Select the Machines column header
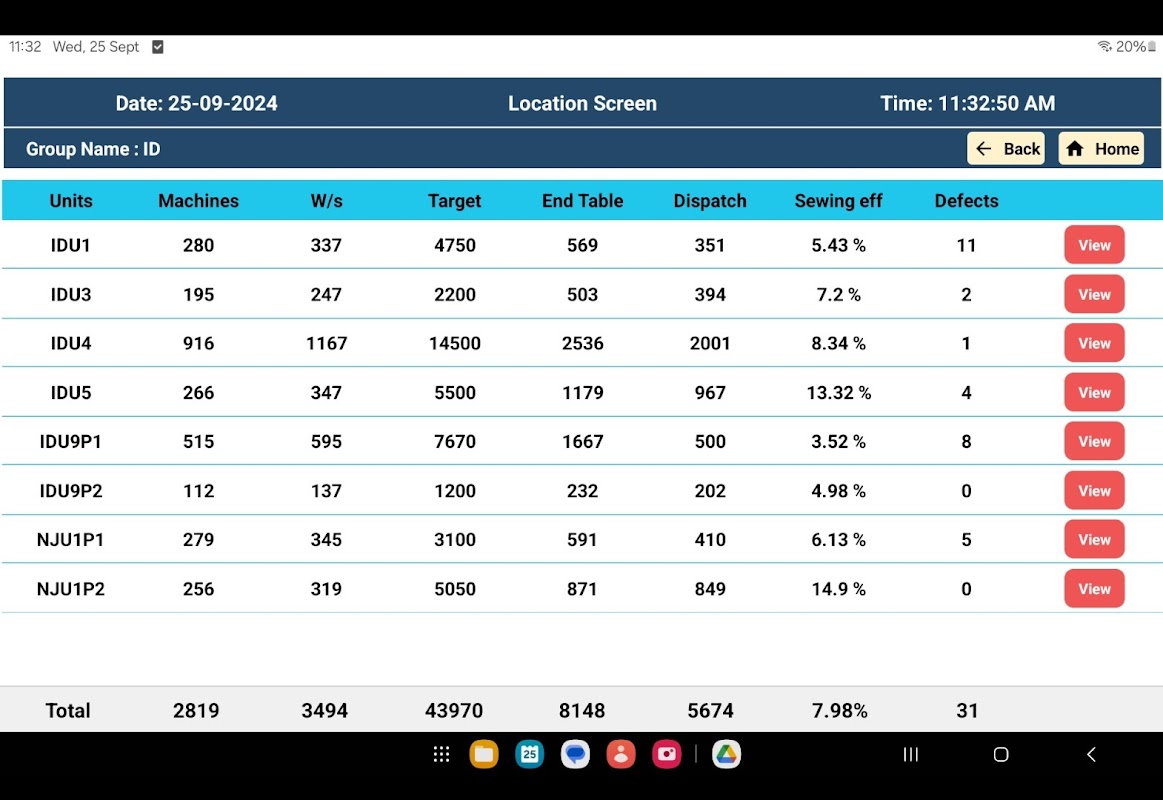This screenshot has height=800, width=1163. click(198, 201)
